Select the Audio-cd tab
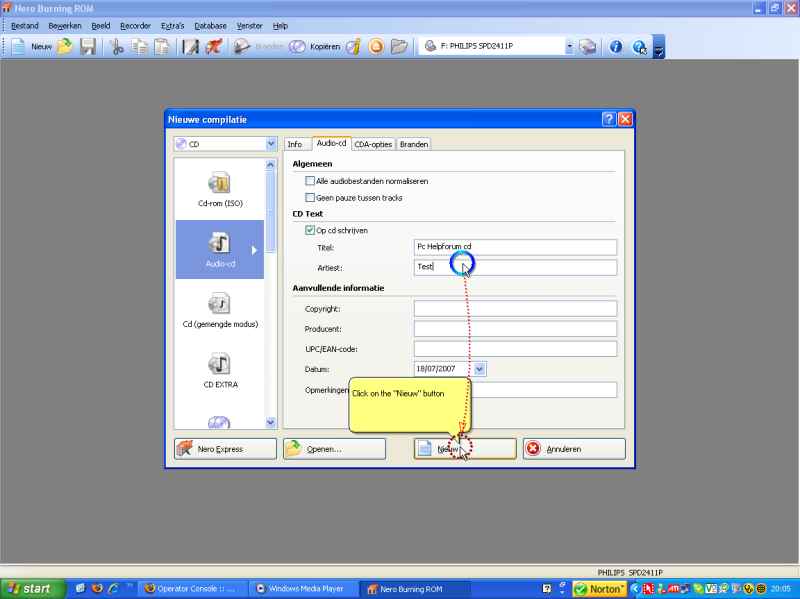This screenshot has height=599, width=800. tap(331, 143)
